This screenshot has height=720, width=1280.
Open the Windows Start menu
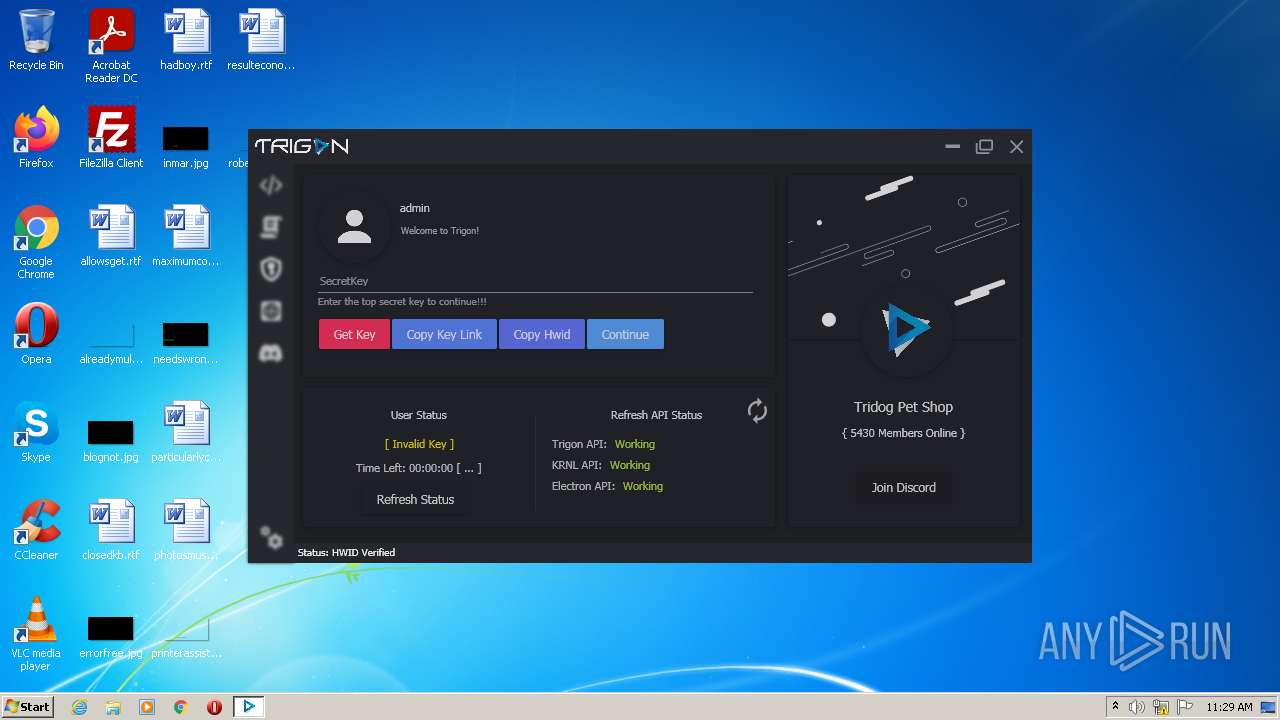pos(27,706)
